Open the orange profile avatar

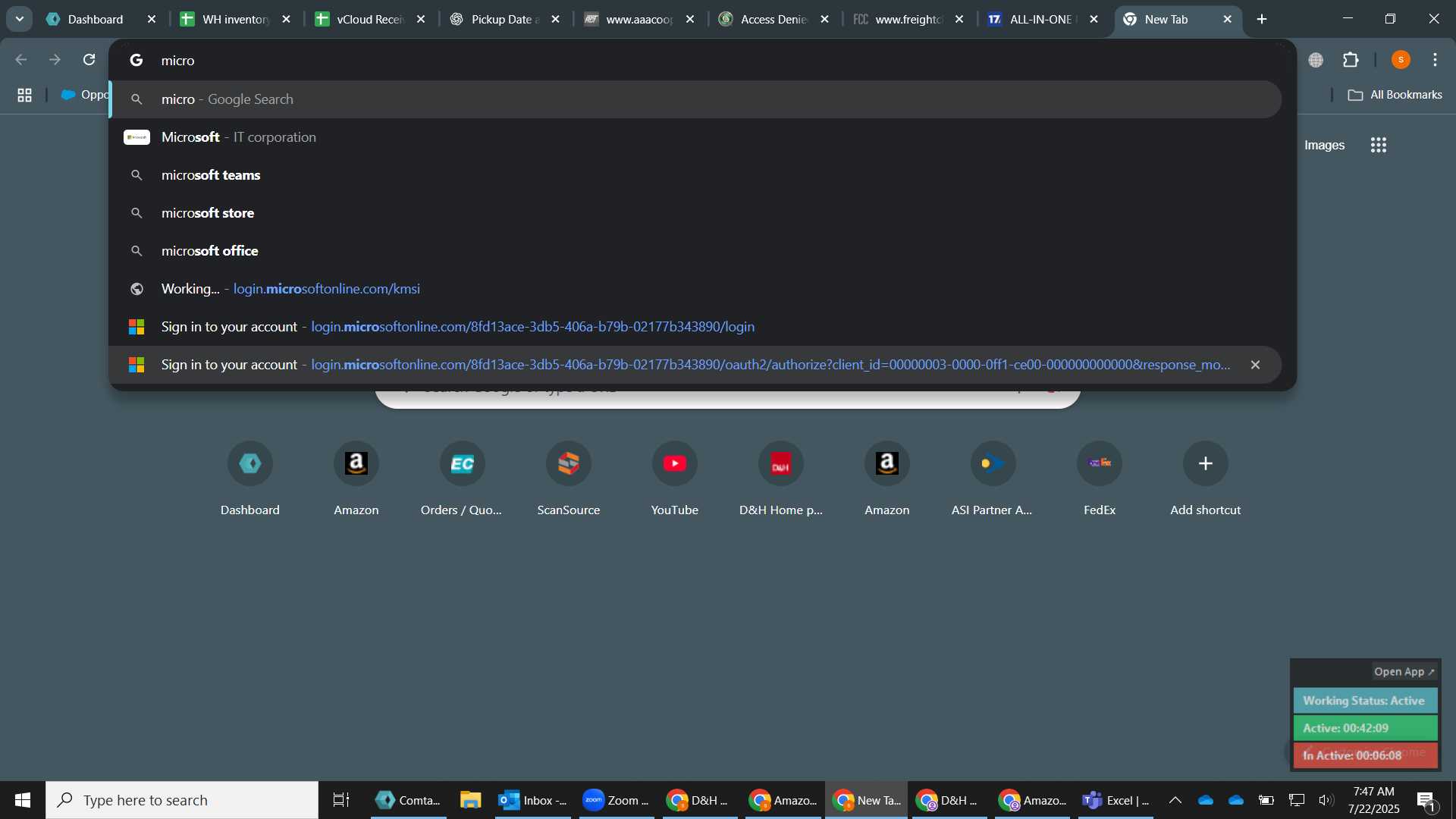coord(1401,59)
